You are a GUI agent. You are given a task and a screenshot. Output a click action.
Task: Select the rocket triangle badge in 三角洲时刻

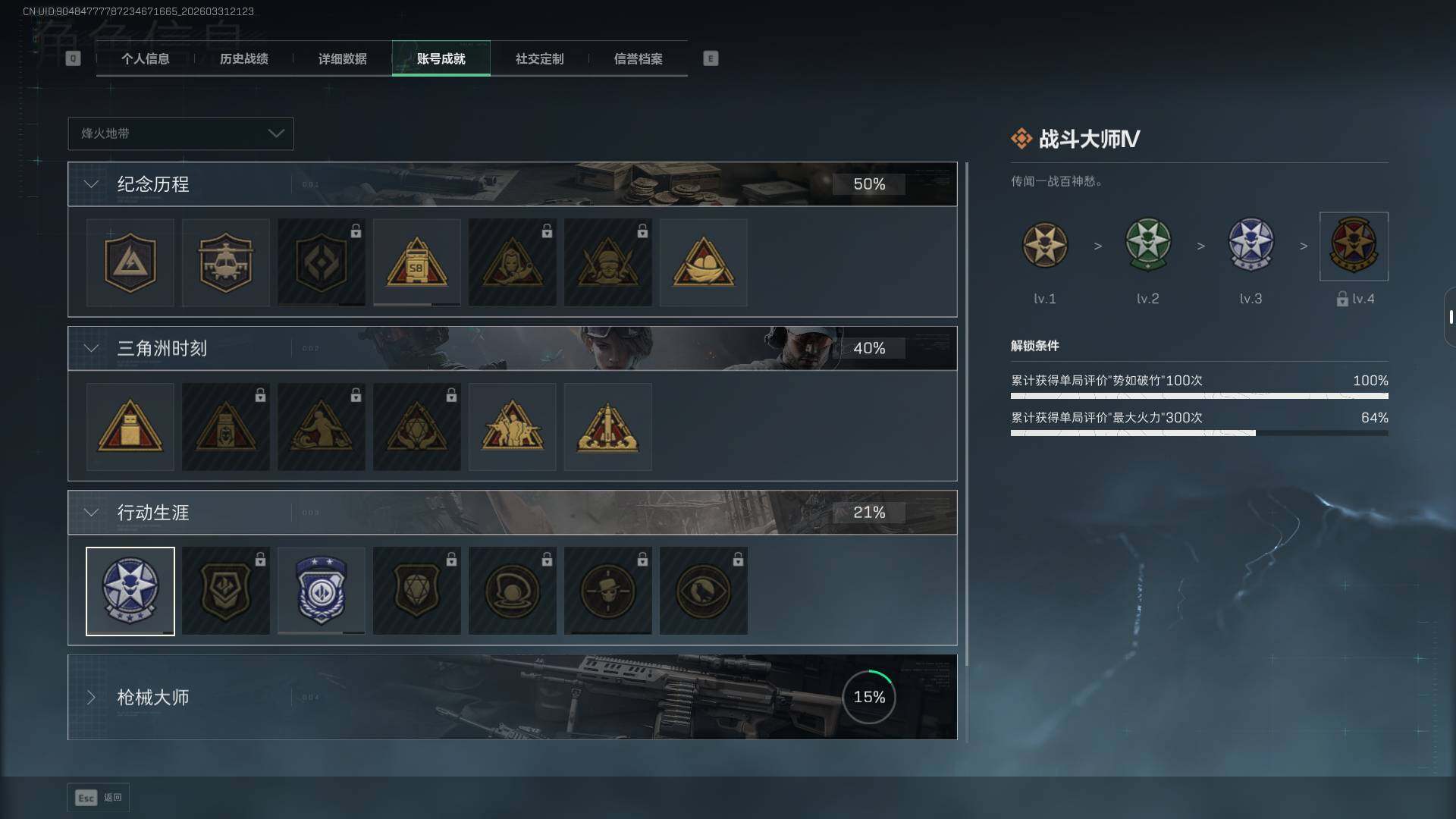[607, 427]
